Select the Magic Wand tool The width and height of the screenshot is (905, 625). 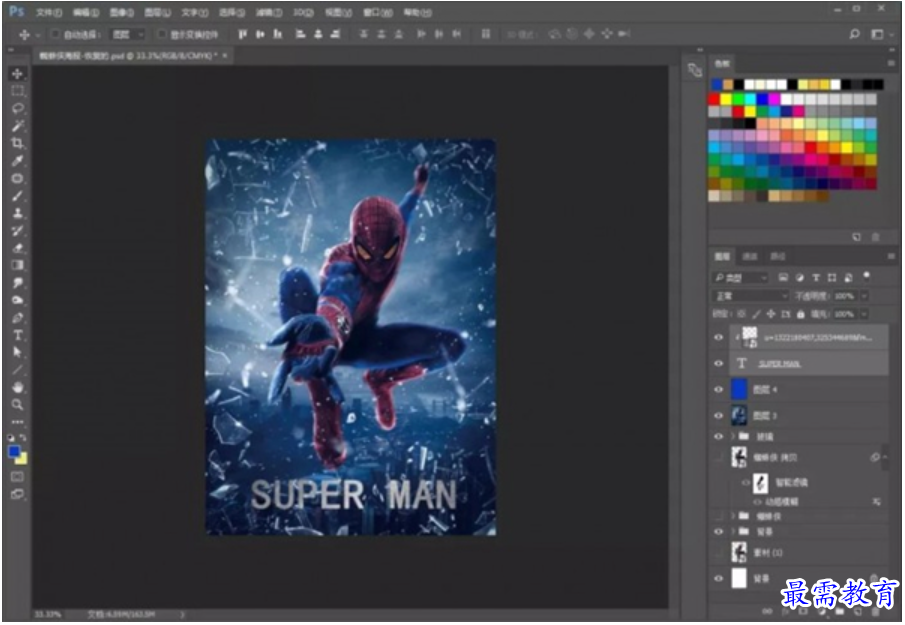pos(17,126)
